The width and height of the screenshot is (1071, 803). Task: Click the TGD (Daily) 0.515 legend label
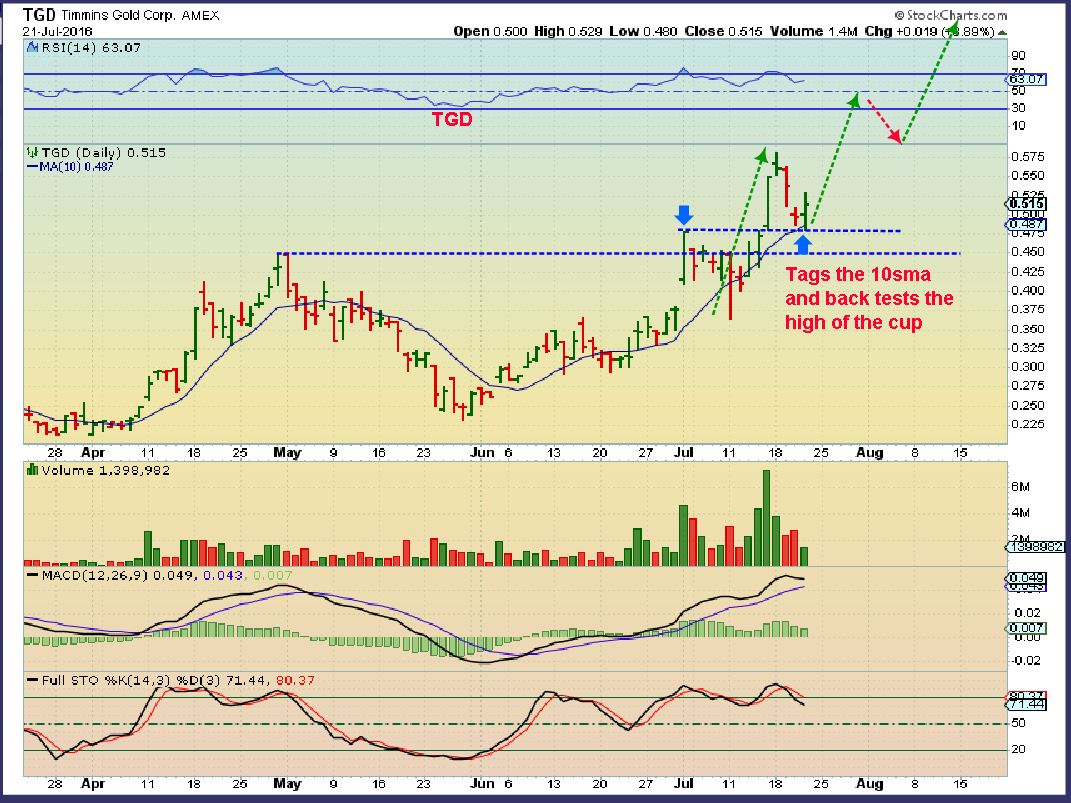pyautogui.click(x=103, y=152)
